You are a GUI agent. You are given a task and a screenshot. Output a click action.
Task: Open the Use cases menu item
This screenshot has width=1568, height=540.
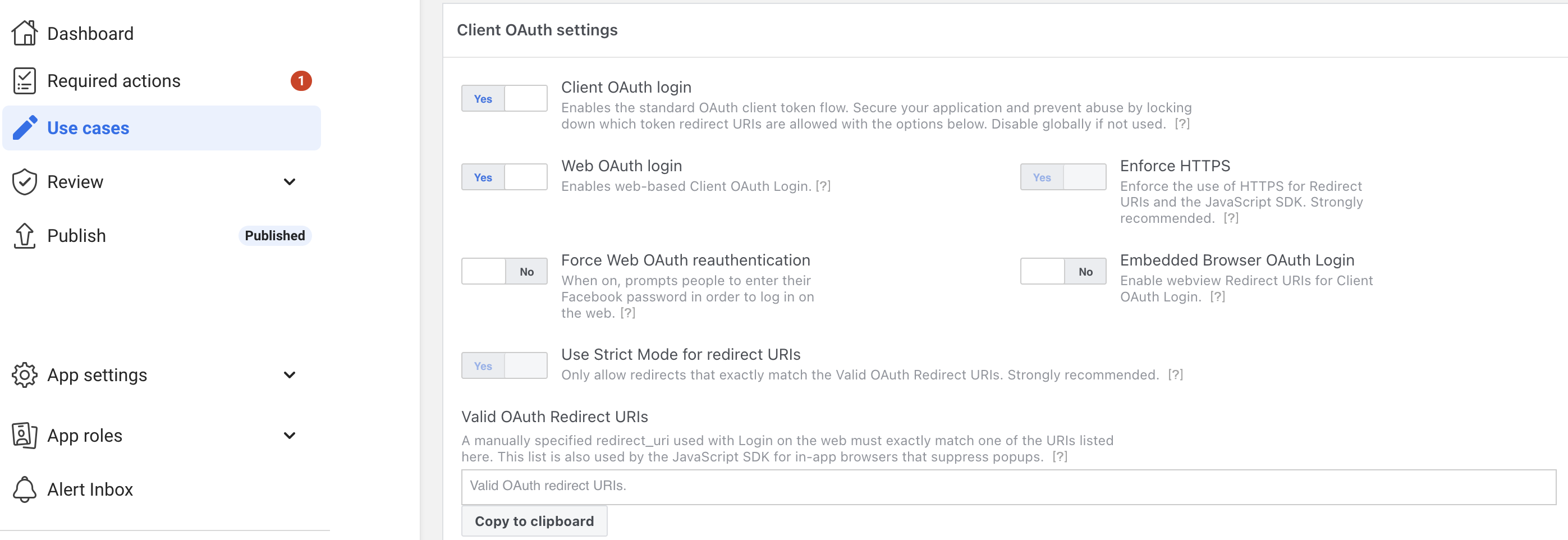click(162, 128)
